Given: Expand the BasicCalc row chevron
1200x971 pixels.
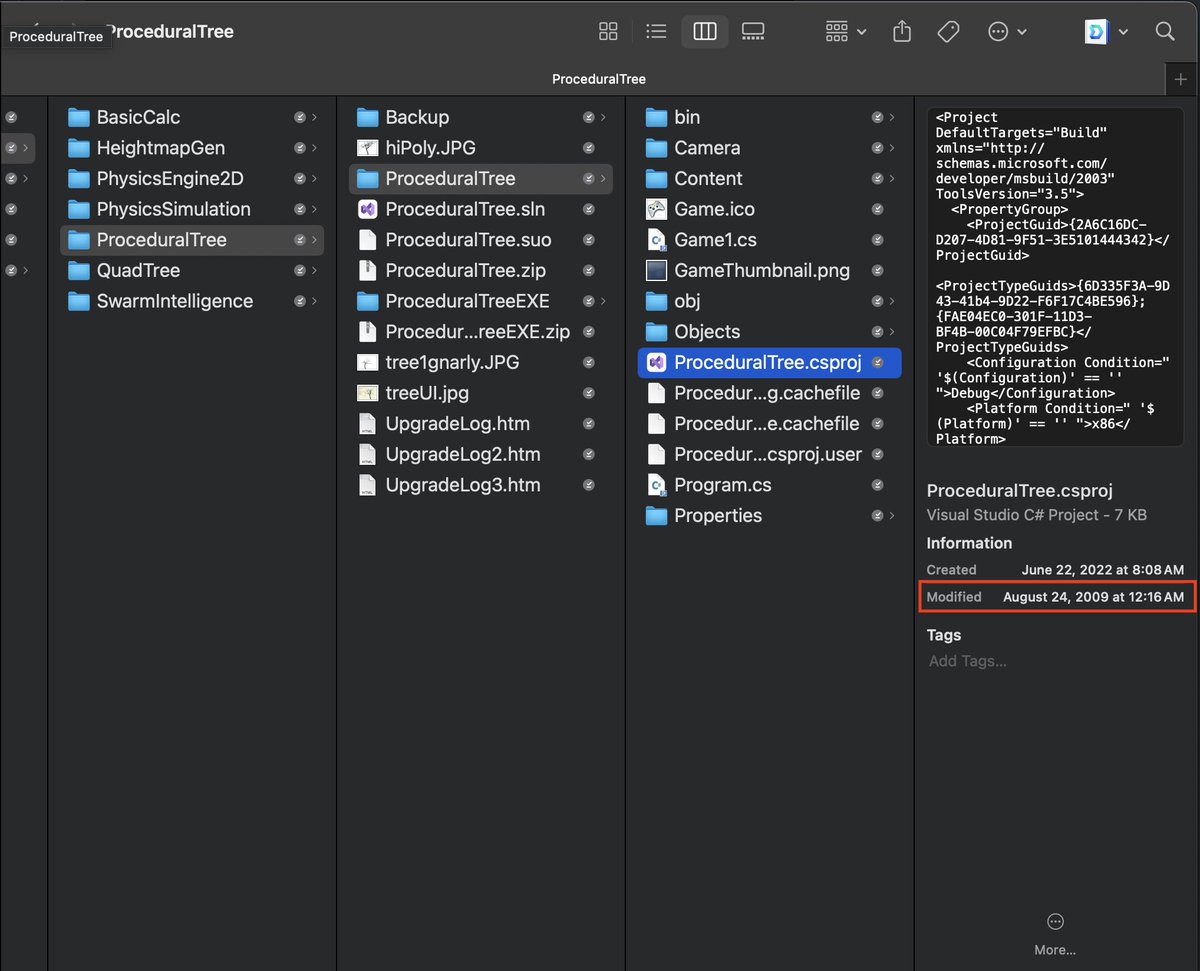Looking at the screenshot, I should [314, 117].
